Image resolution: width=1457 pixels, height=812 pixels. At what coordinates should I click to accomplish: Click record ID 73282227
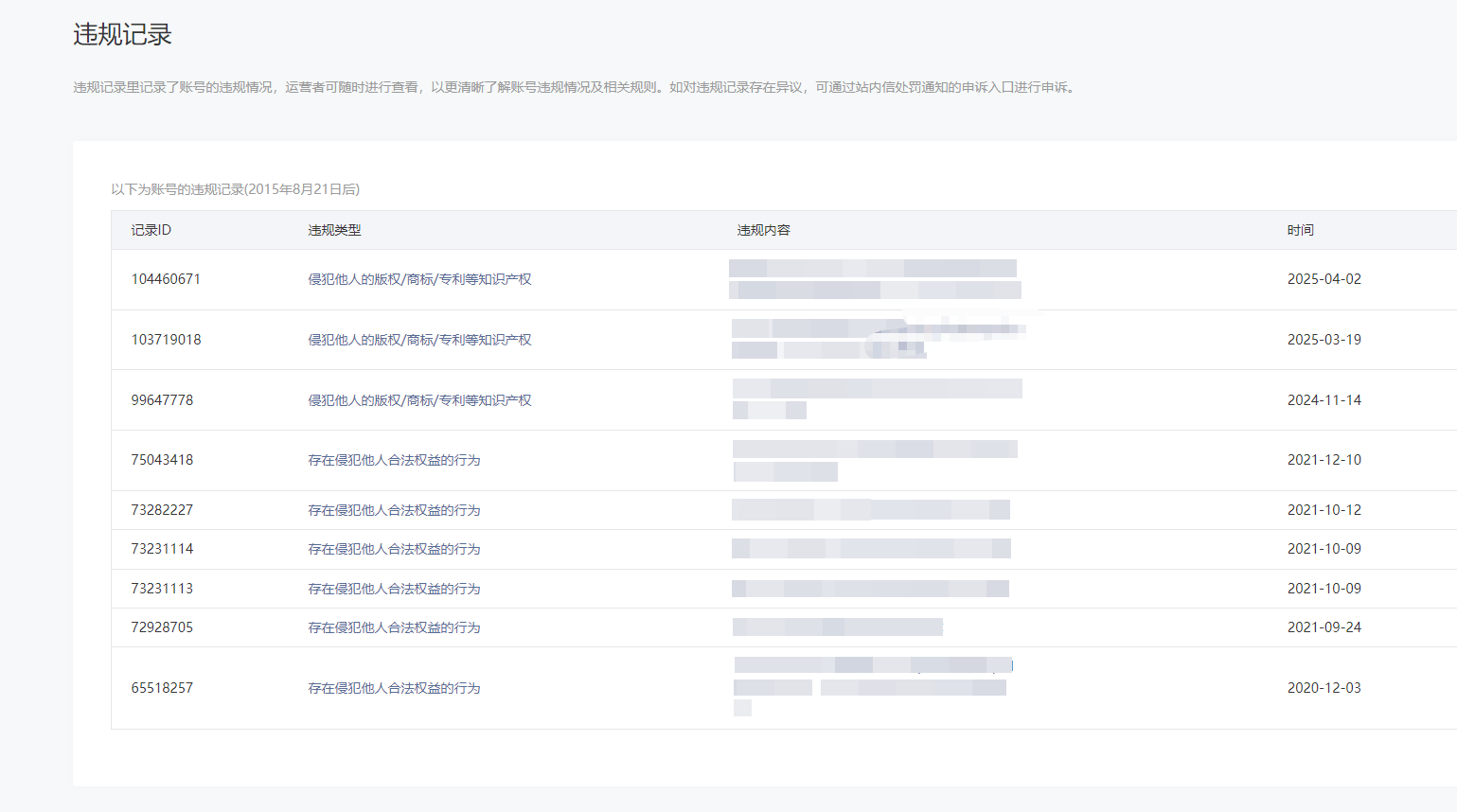click(x=162, y=510)
